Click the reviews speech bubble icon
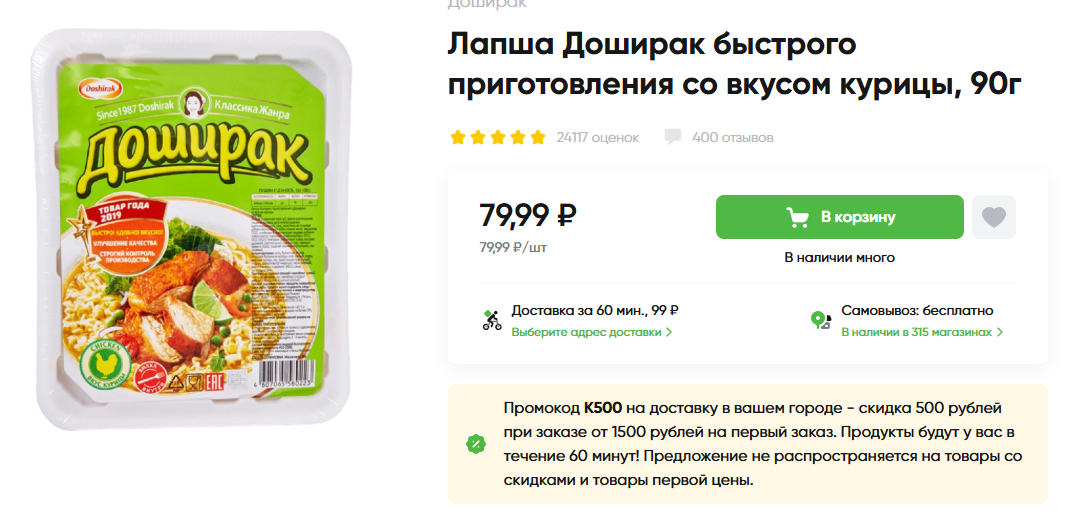 pyautogui.click(x=672, y=137)
